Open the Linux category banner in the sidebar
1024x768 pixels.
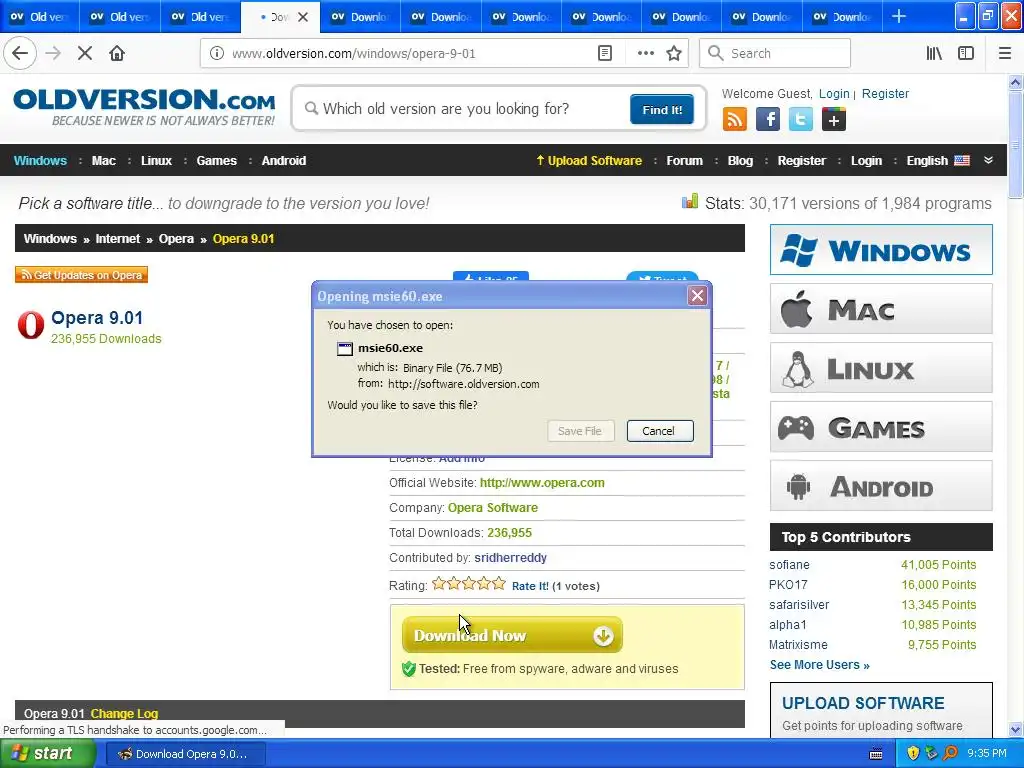point(881,368)
